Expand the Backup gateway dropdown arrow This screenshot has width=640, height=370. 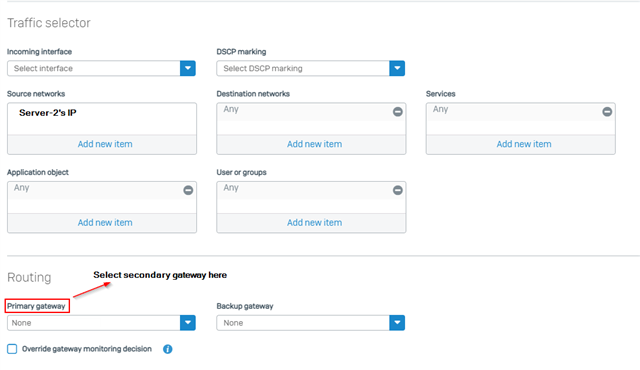point(397,323)
